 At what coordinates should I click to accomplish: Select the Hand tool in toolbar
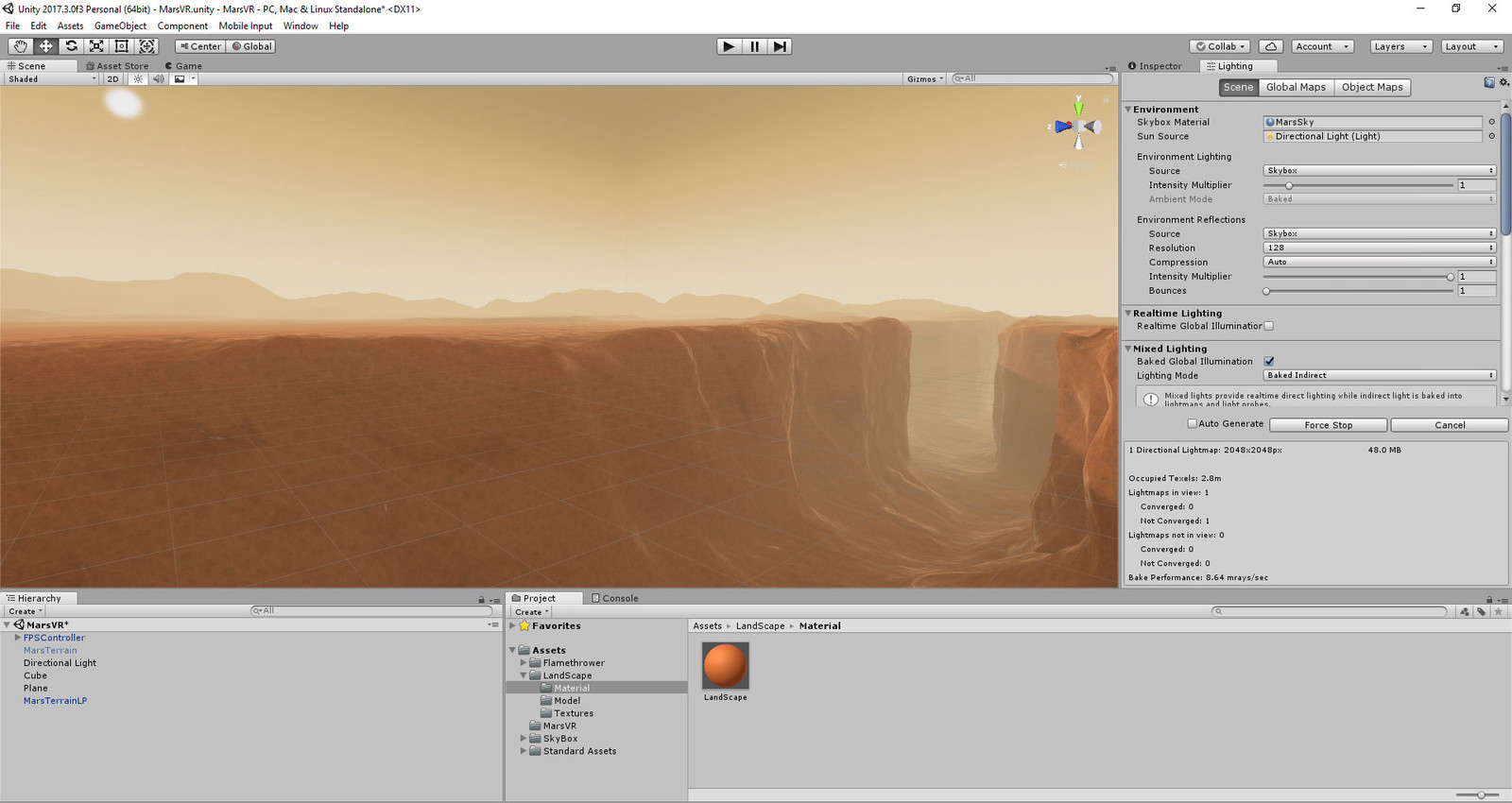click(x=20, y=46)
